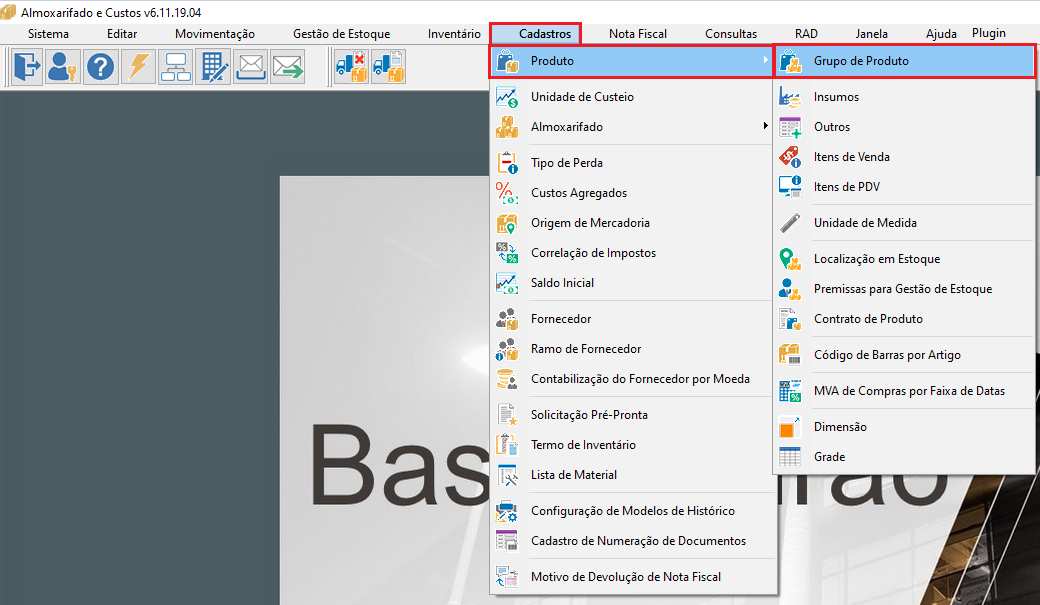Select Grupo de Produto
This screenshot has width=1040, height=605.
(x=904, y=61)
